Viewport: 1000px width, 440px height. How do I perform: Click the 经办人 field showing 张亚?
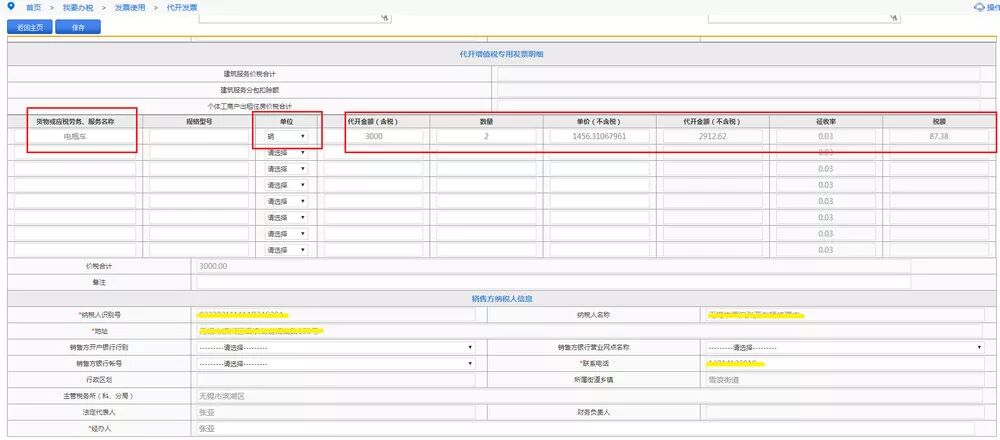(585, 429)
